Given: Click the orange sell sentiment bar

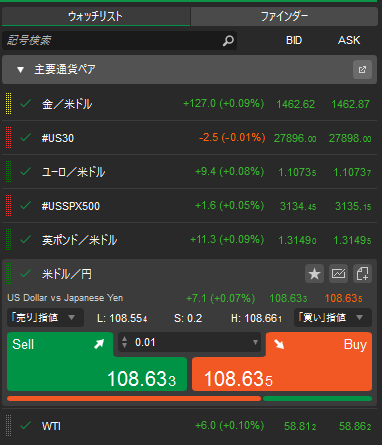Looking at the screenshot, I should [134, 399].
